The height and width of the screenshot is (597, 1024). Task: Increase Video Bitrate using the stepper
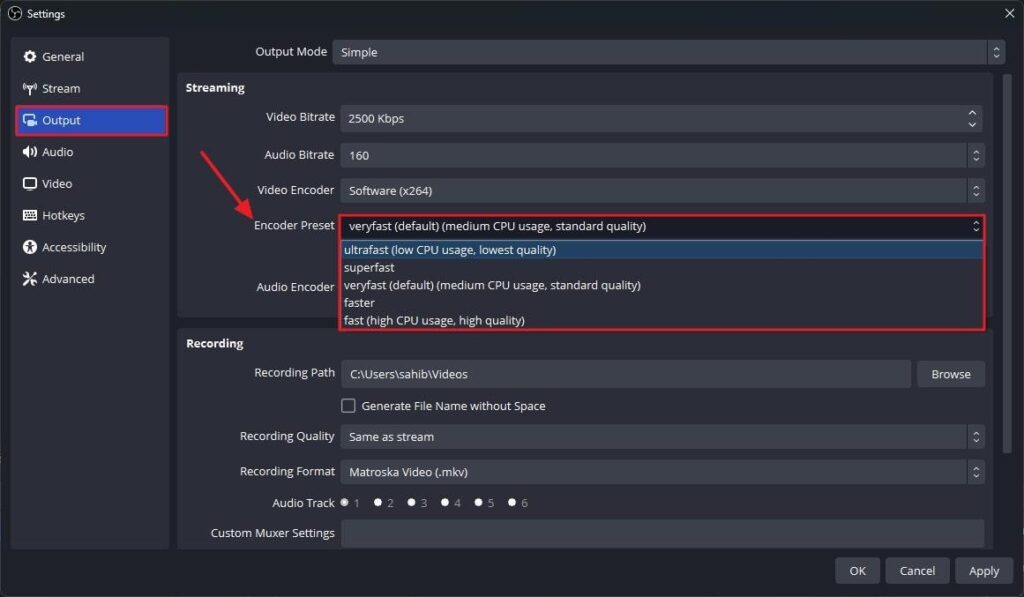[971, 113]
